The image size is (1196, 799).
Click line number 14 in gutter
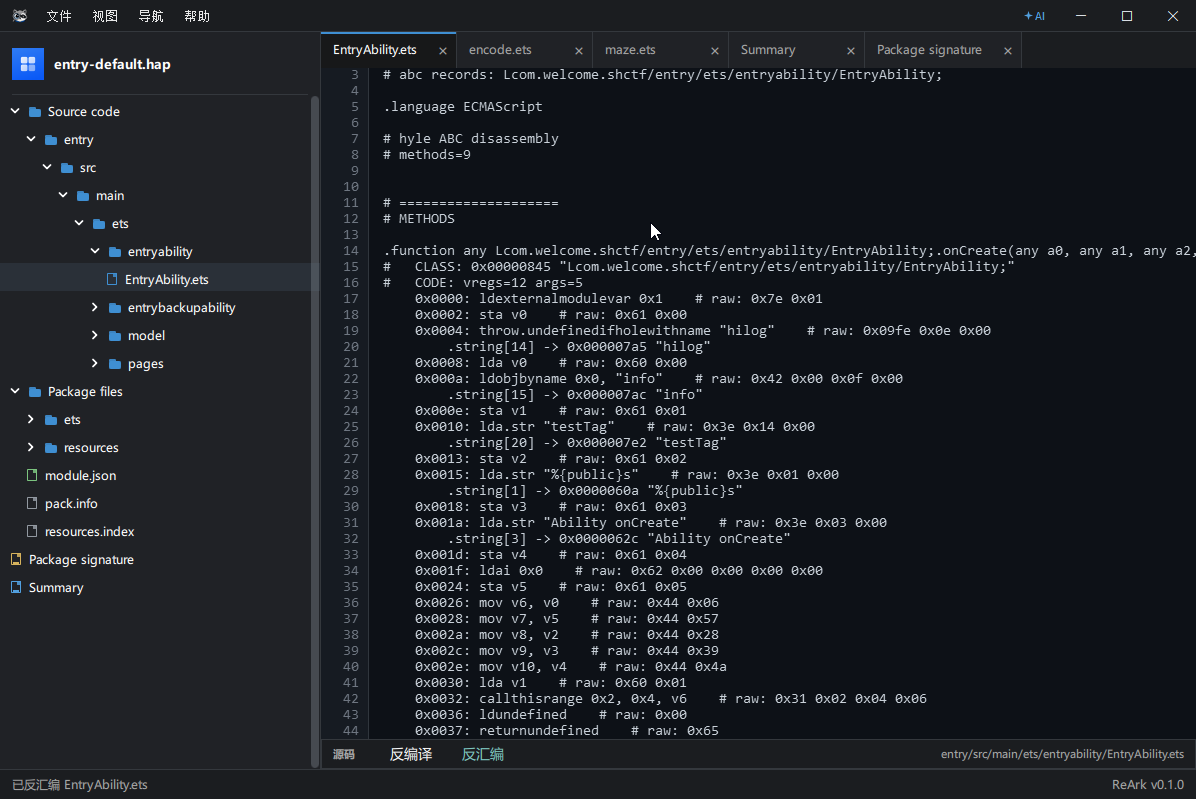pos(351,251)
